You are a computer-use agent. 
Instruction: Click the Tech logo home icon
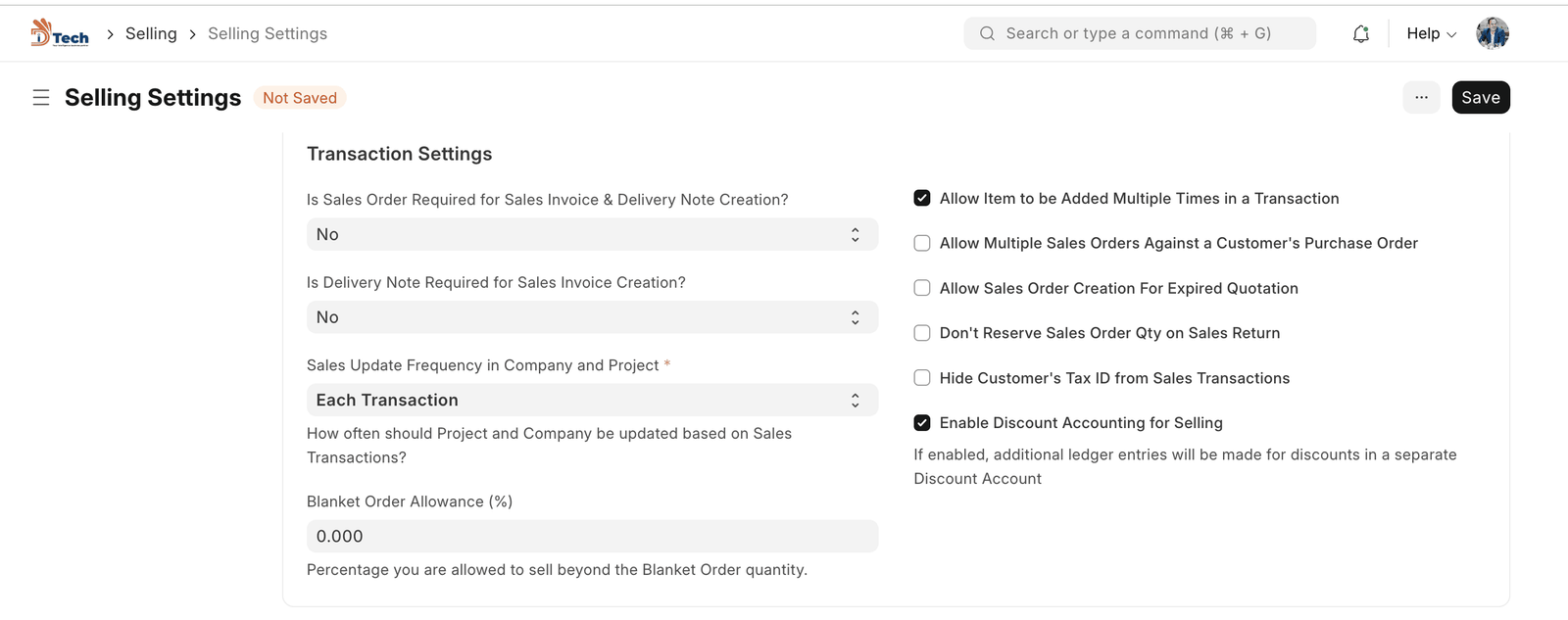59,33
